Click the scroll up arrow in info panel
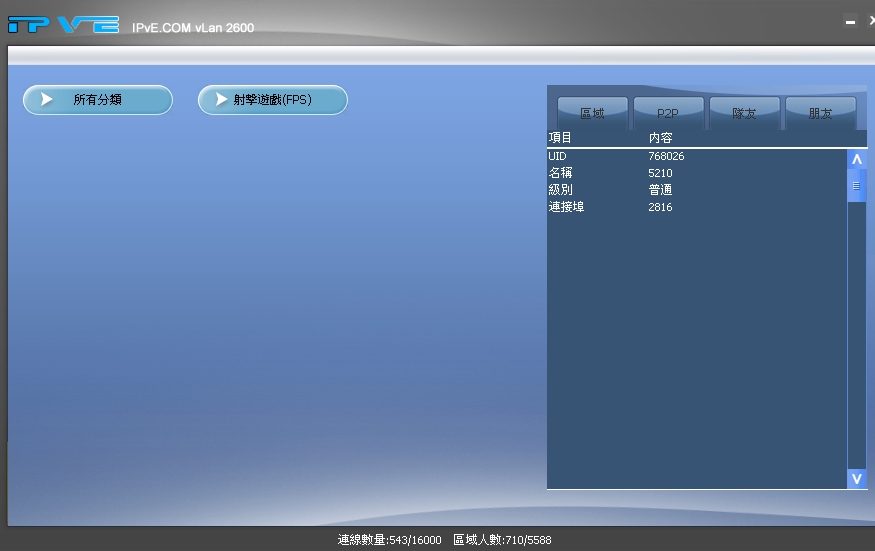 click(857, 159)
